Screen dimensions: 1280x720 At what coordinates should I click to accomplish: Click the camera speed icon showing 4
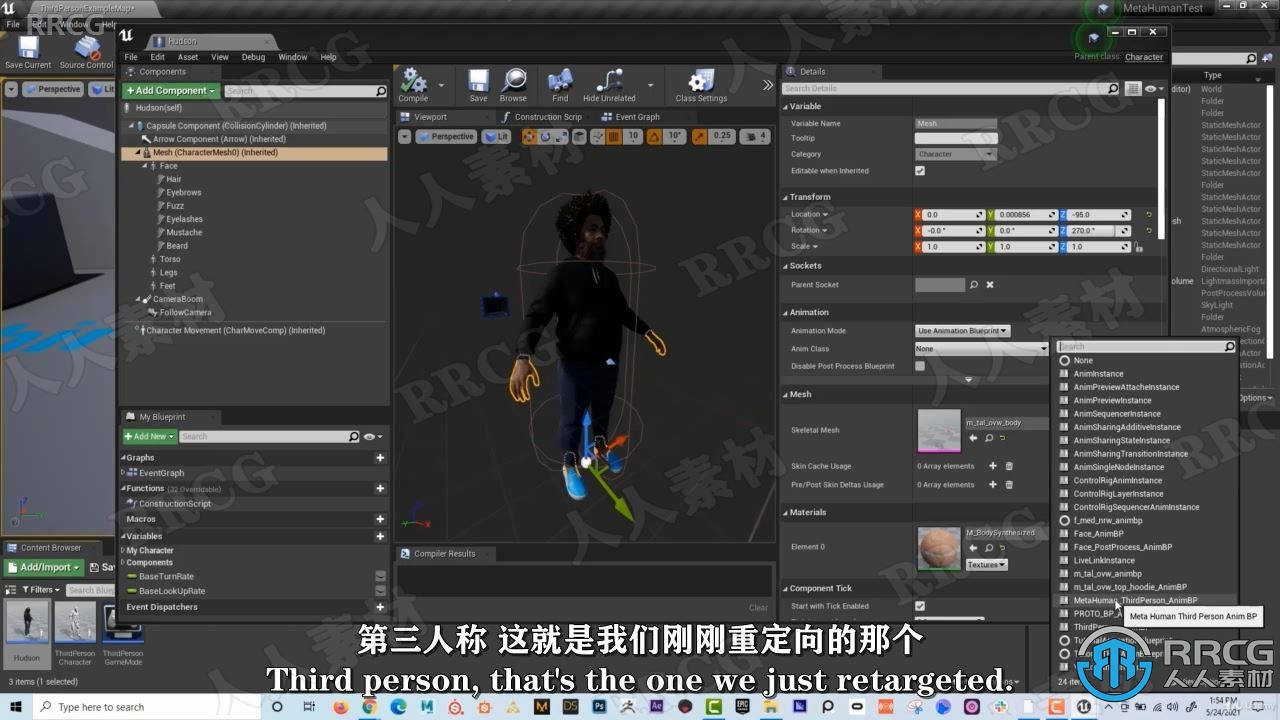pos(754,137)
